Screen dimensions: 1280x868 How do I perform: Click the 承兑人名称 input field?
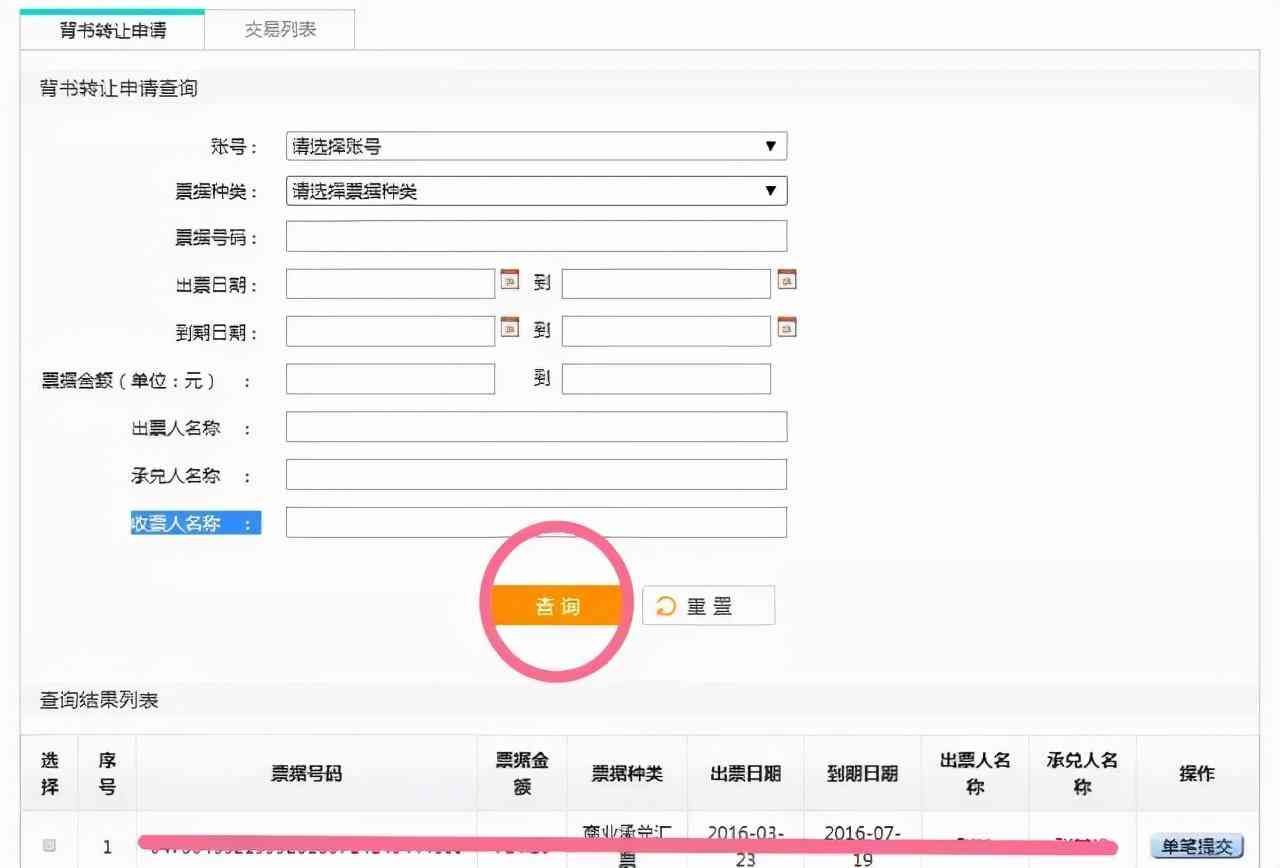[x=536, y=474]
